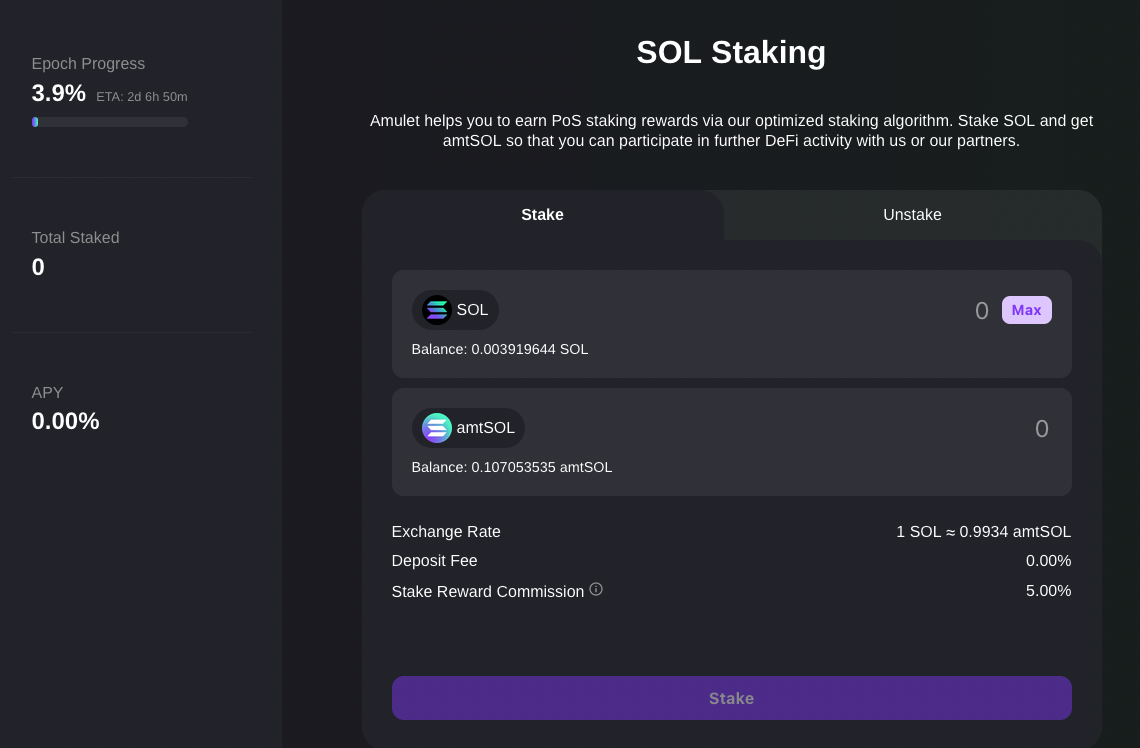Open Stake Reward Commission info icon

tap(596, 590)
